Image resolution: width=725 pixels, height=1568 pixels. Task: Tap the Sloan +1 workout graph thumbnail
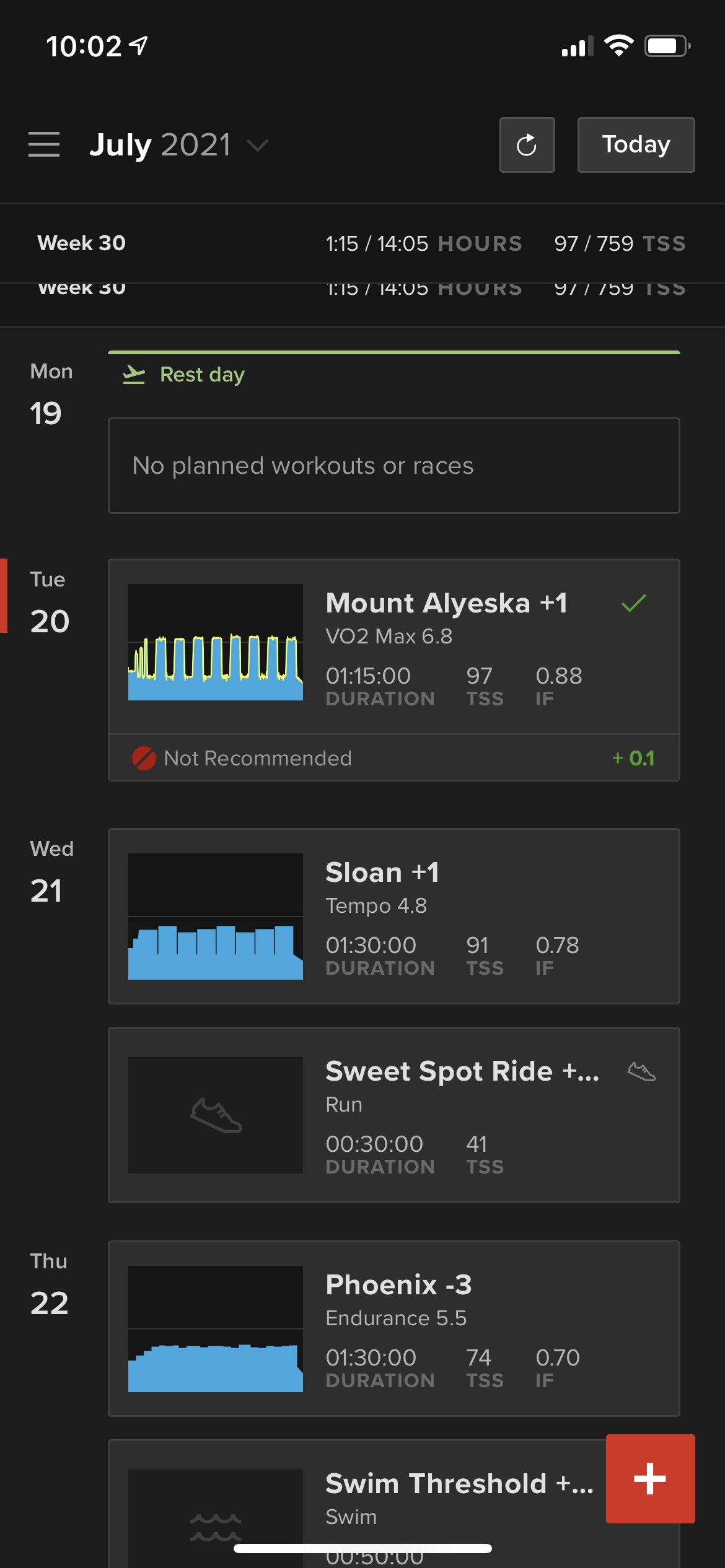215,916
